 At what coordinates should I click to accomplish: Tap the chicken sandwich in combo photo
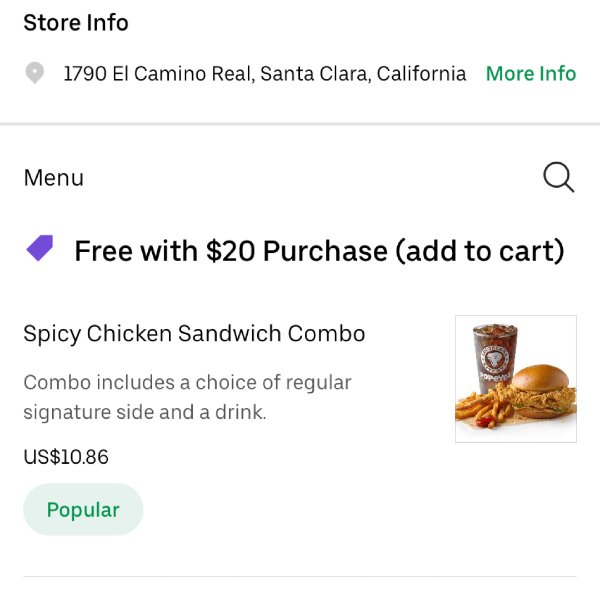[543, 391]
